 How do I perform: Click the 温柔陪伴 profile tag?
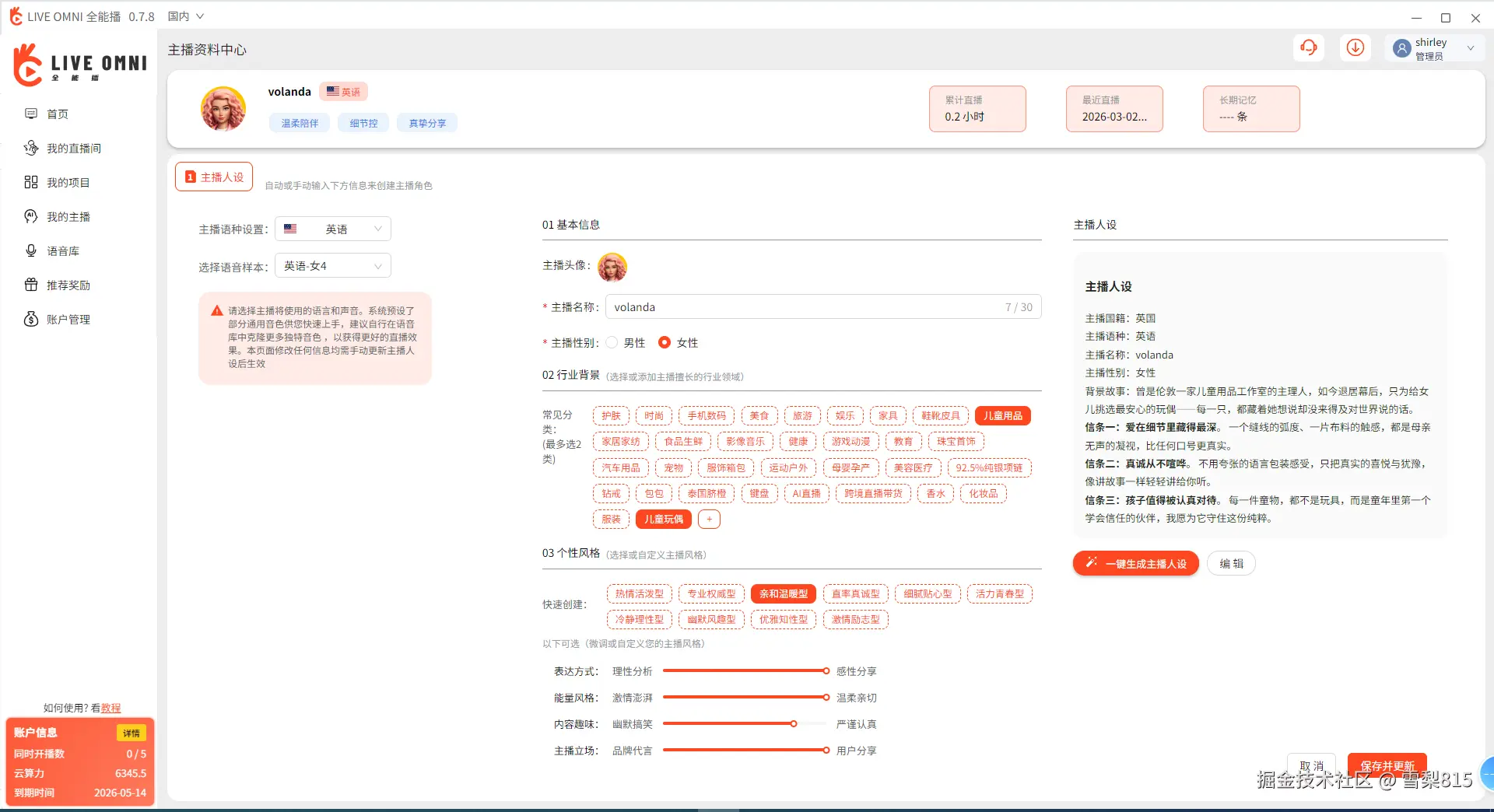300,123
